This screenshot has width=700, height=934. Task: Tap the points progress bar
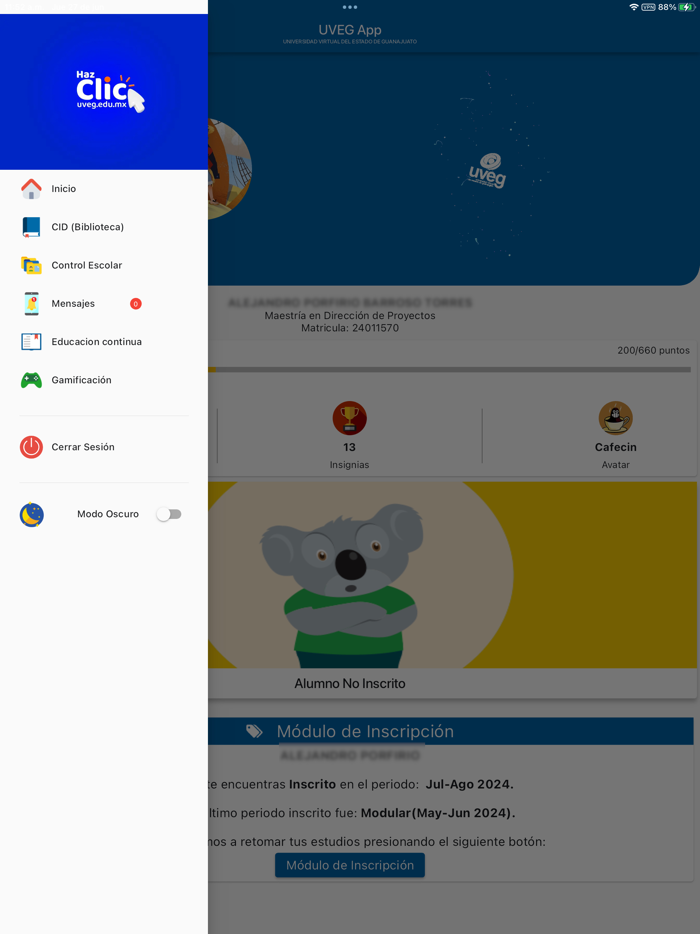[450, 370]
